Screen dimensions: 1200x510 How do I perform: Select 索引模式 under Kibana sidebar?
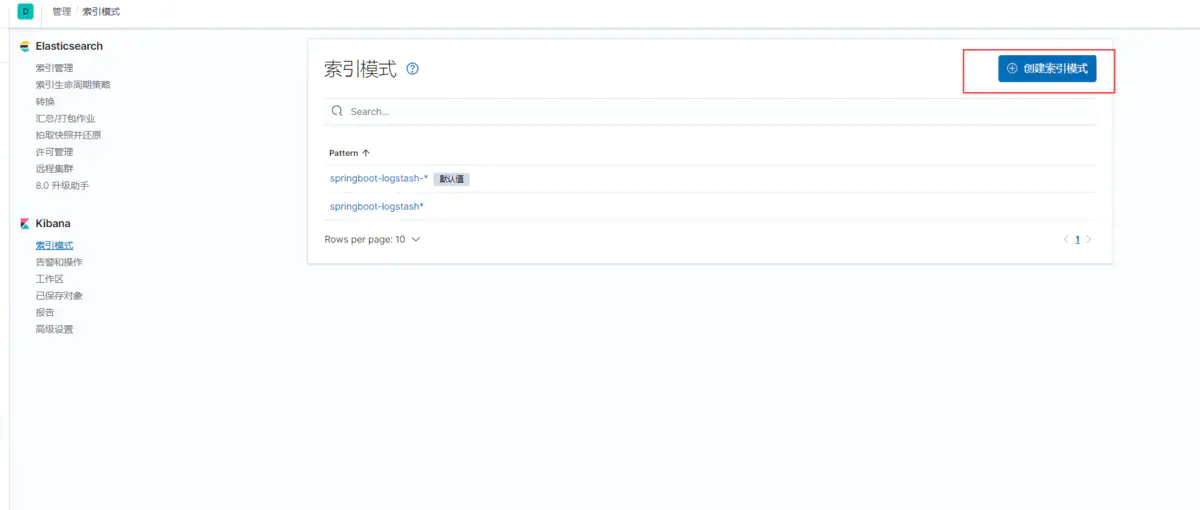pos(54,245)
